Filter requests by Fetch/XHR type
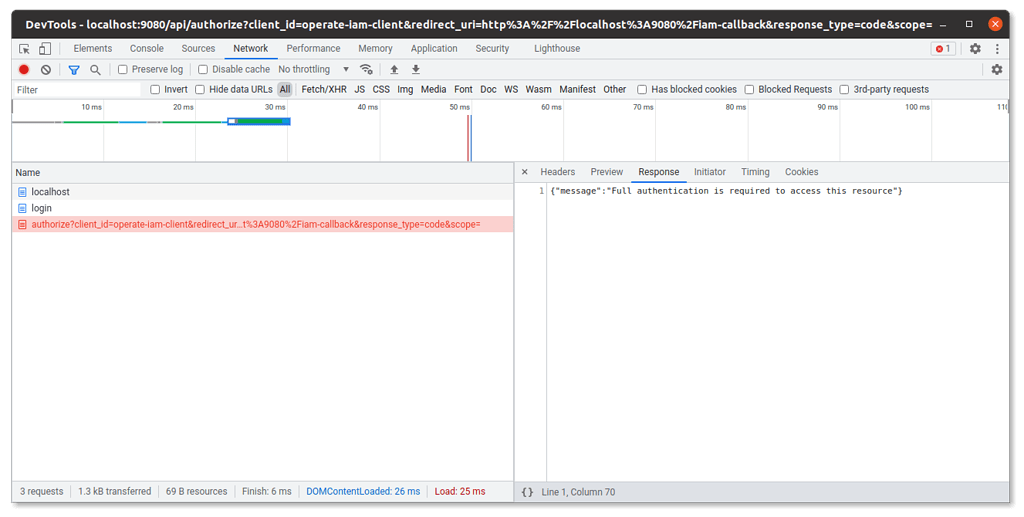The image size is (1024, 517). pyautogui.click(x=324, y=89)
